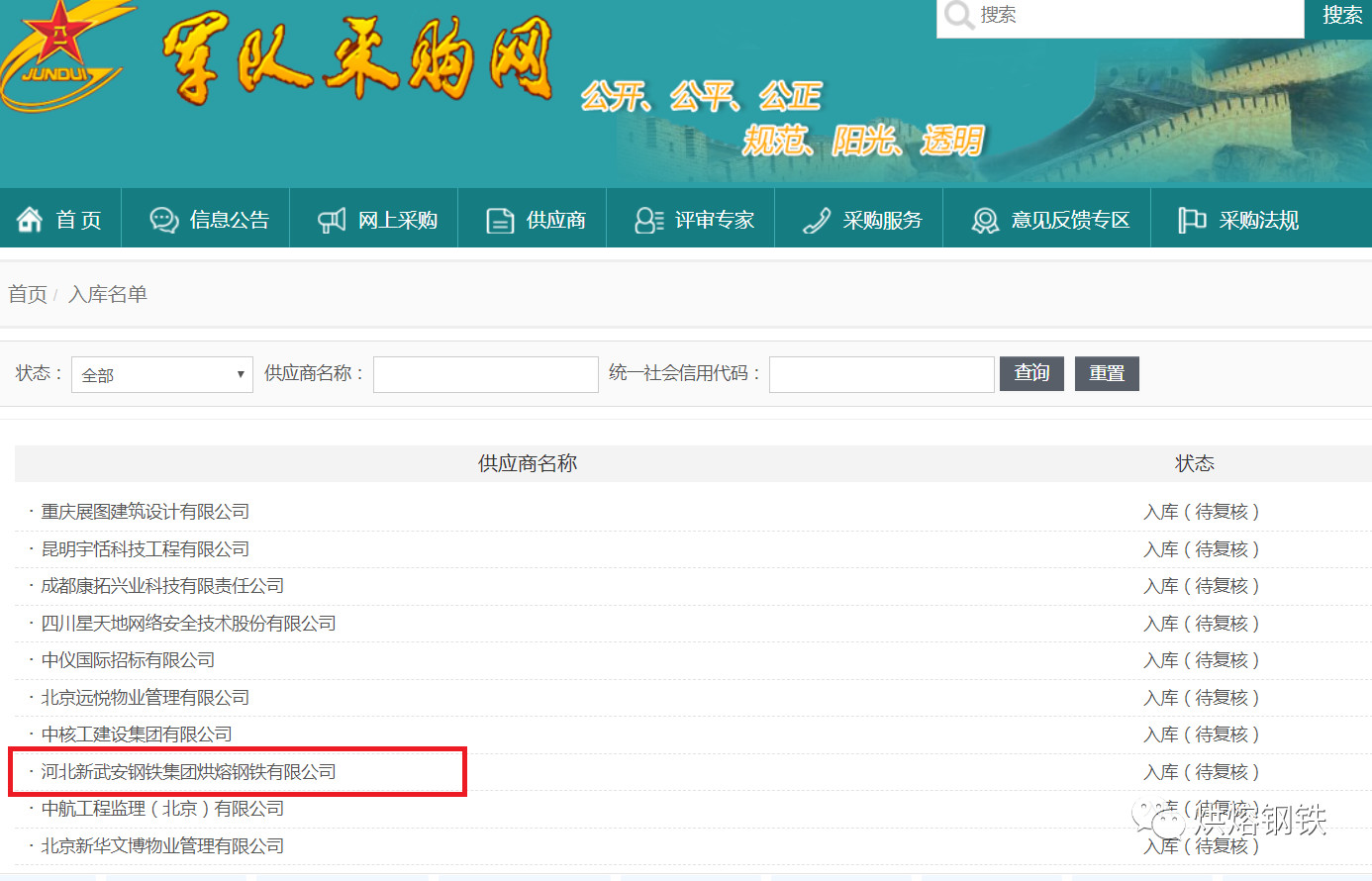Open supplier 河北新武安钢铁集团烘熔钢铁有限公司
Image resolution: width=1372 pixels, height=881 pixels.
188,772
